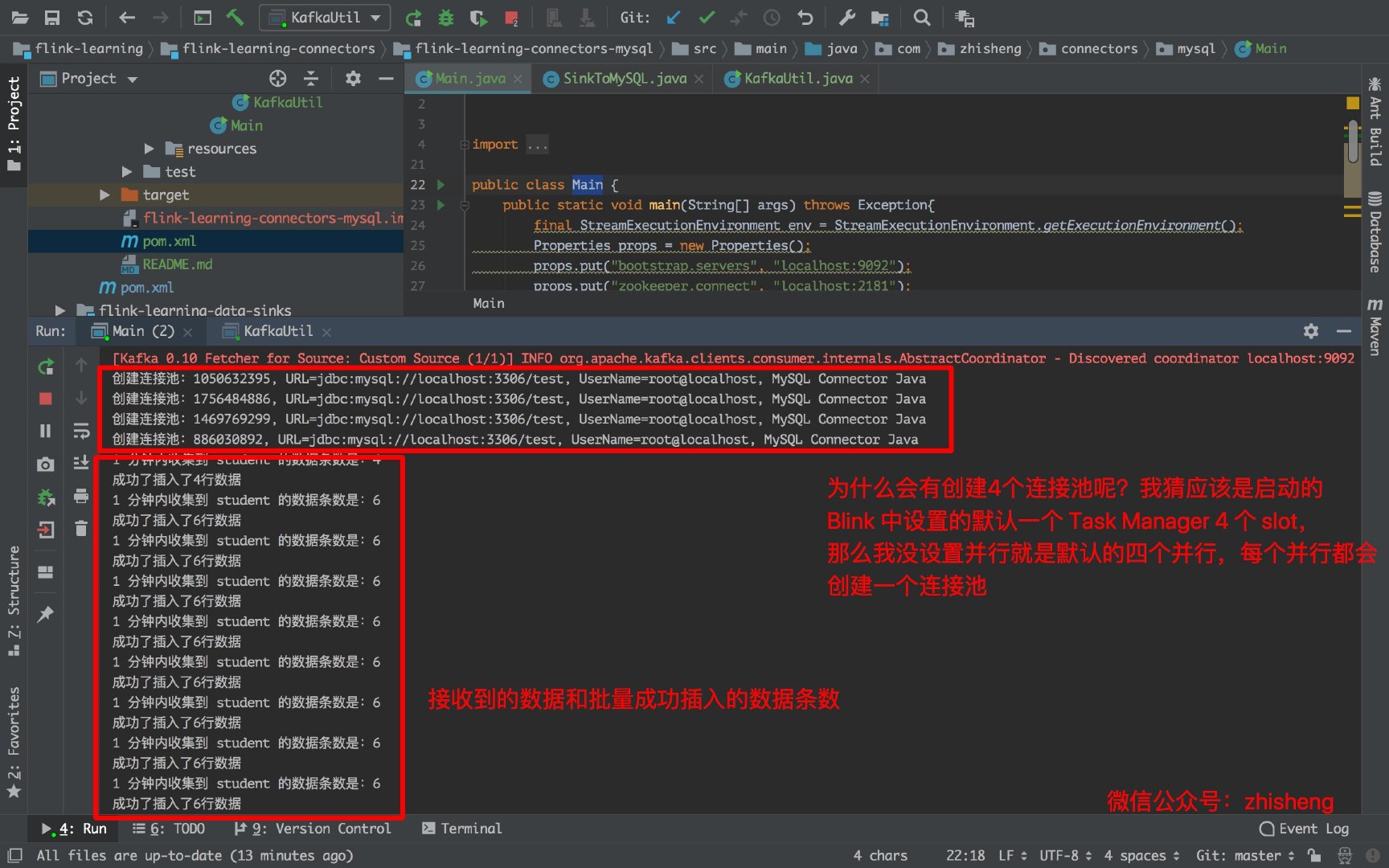Click the Git update project arrow
This screenshot has height=868, width=1389.
(674, 17)
